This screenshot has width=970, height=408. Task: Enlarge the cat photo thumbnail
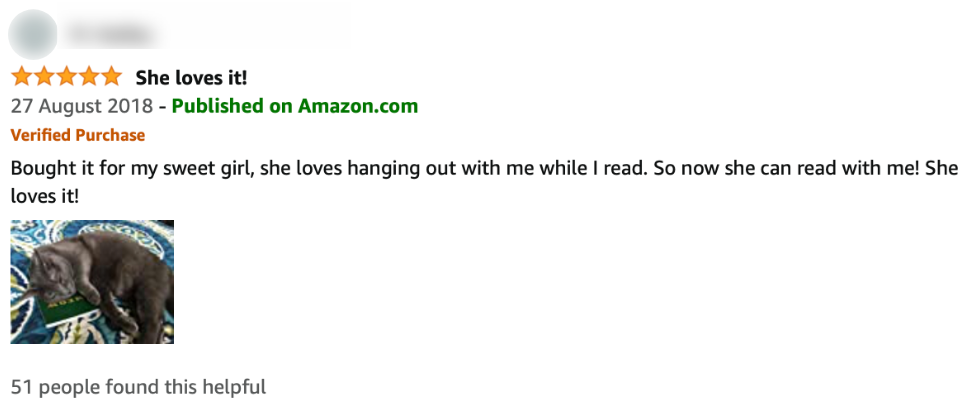(92, 282)
